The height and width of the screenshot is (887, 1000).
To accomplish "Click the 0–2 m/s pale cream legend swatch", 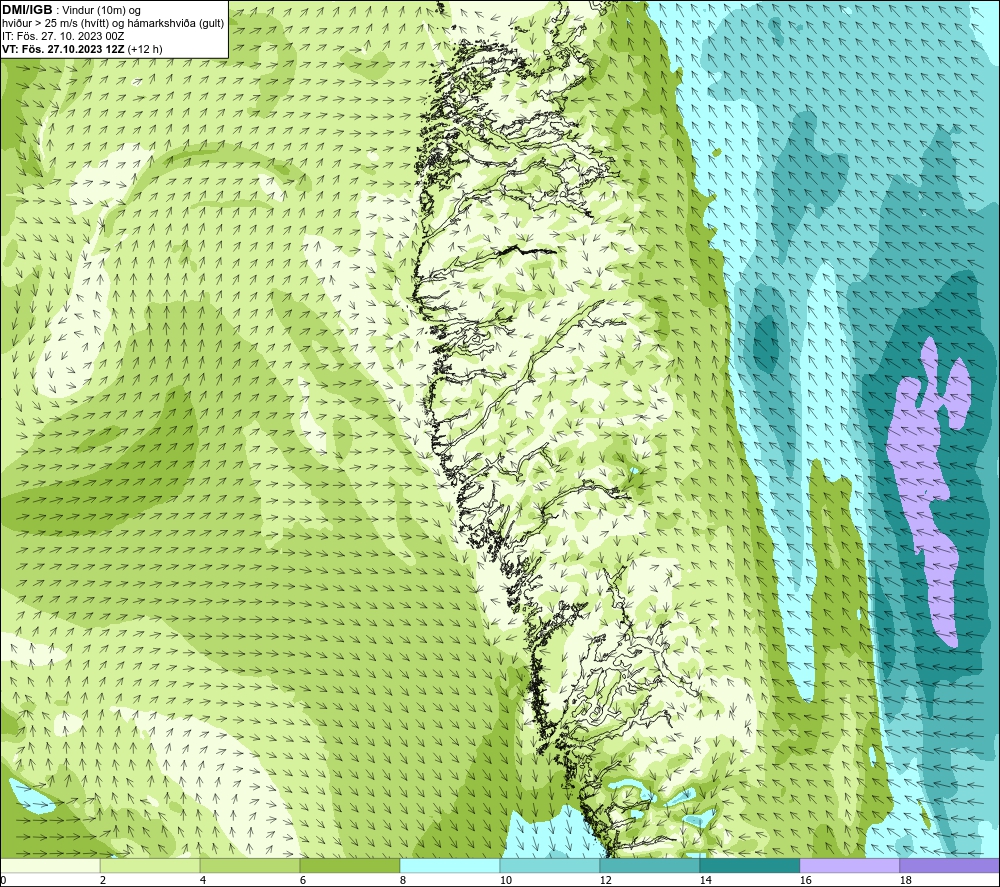I will click(50, 865).
